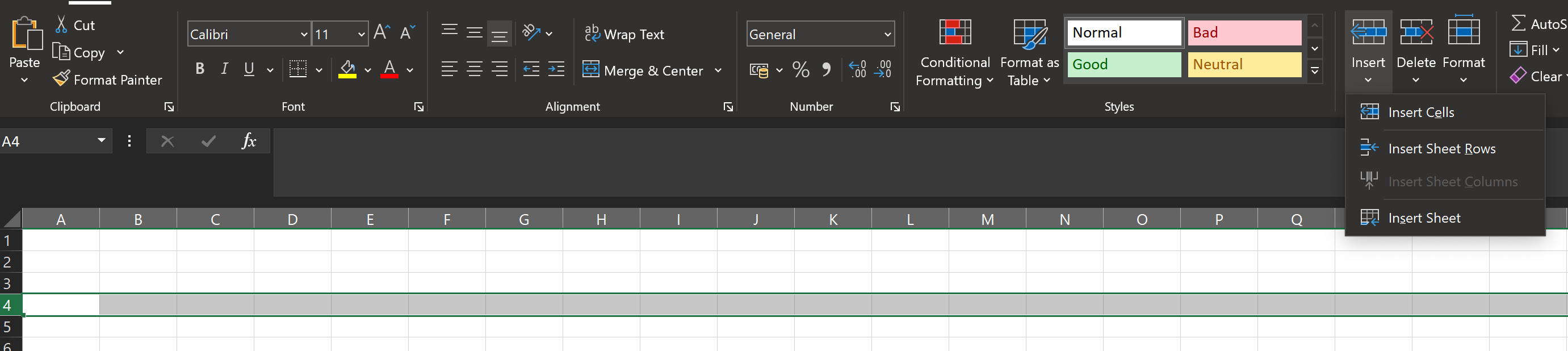Toggle bold formatting

tap(200, 69)
